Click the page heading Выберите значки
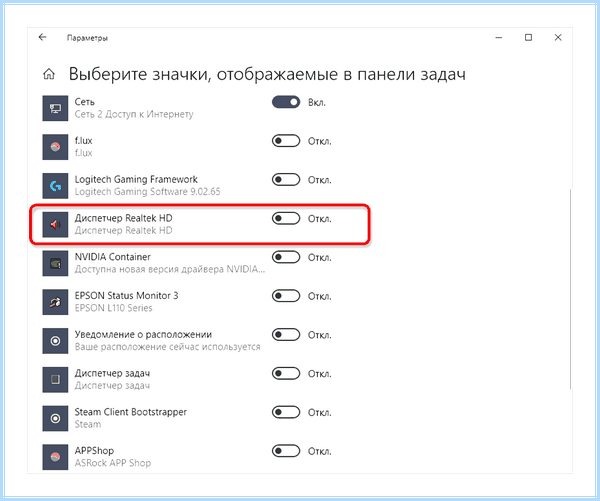This screenshot has width=600, height=501. 267,74
